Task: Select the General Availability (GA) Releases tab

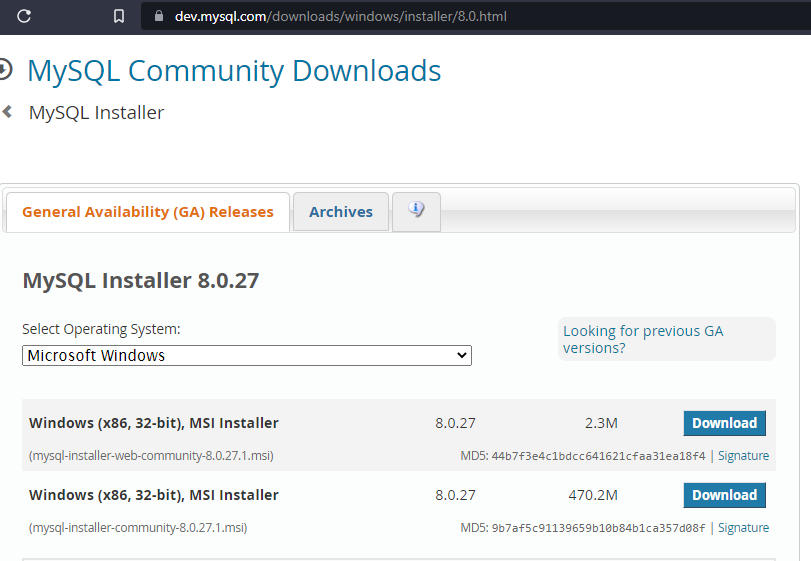Action: (147, 212)
